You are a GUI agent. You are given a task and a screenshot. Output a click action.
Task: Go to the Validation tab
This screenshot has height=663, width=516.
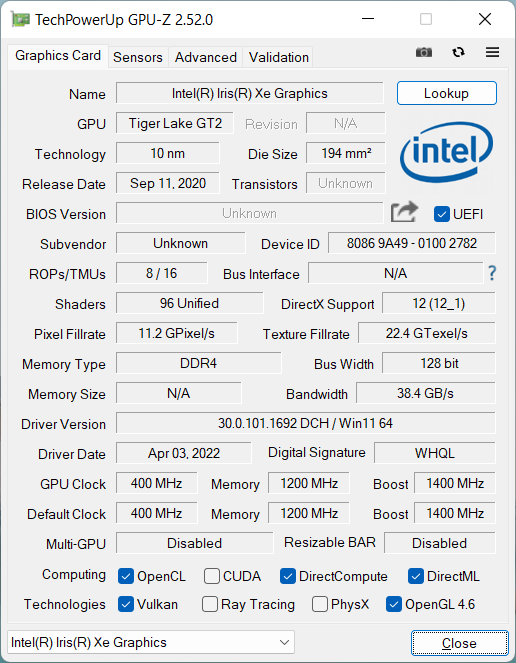pyautogui.click(x=279, y=57)
